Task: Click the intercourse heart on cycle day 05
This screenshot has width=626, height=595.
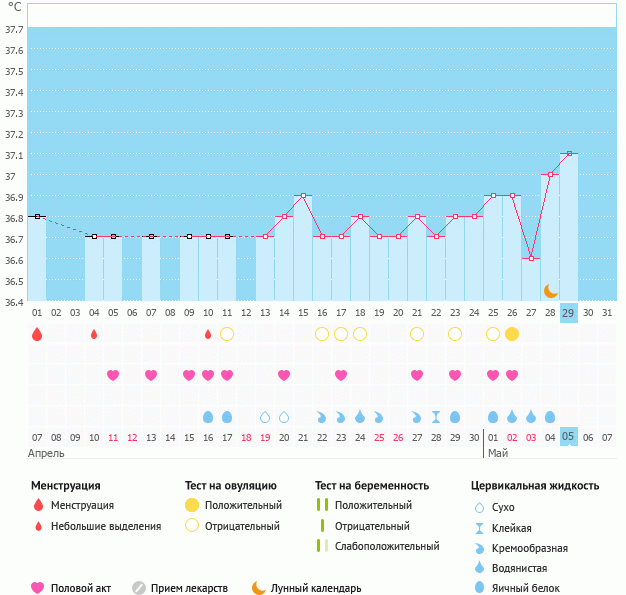Action: pos(113,375)
